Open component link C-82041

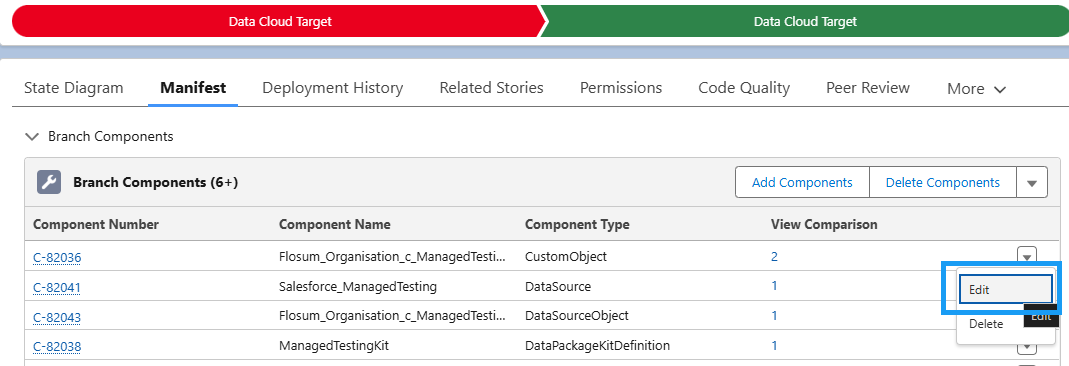pos(57,287)
